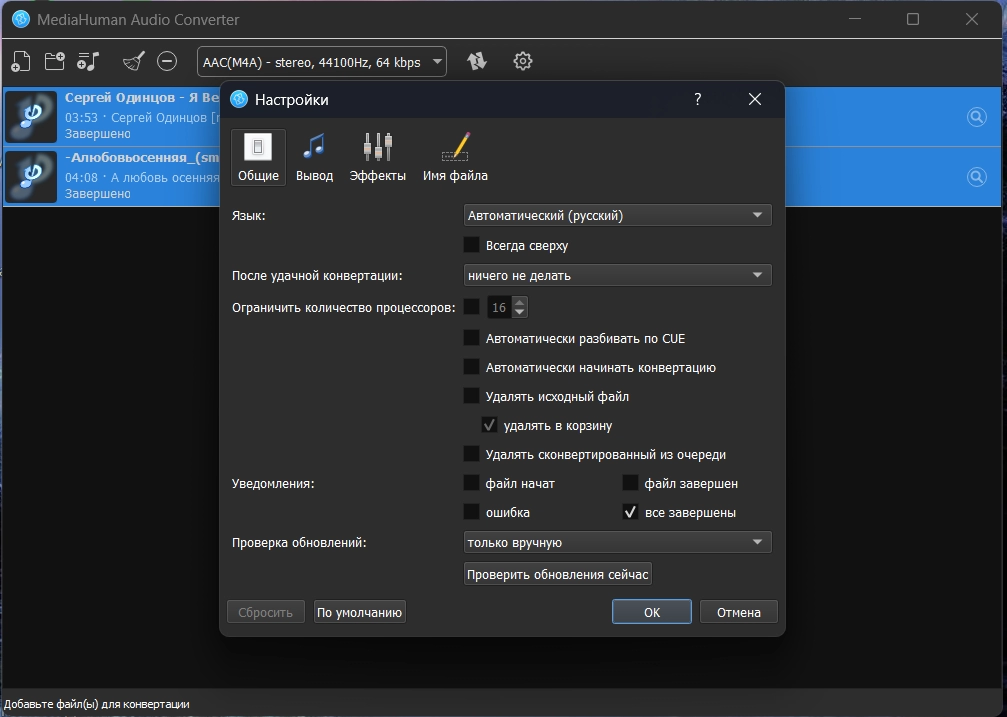Click the Add folder toolbar icon

coord(54,62)
